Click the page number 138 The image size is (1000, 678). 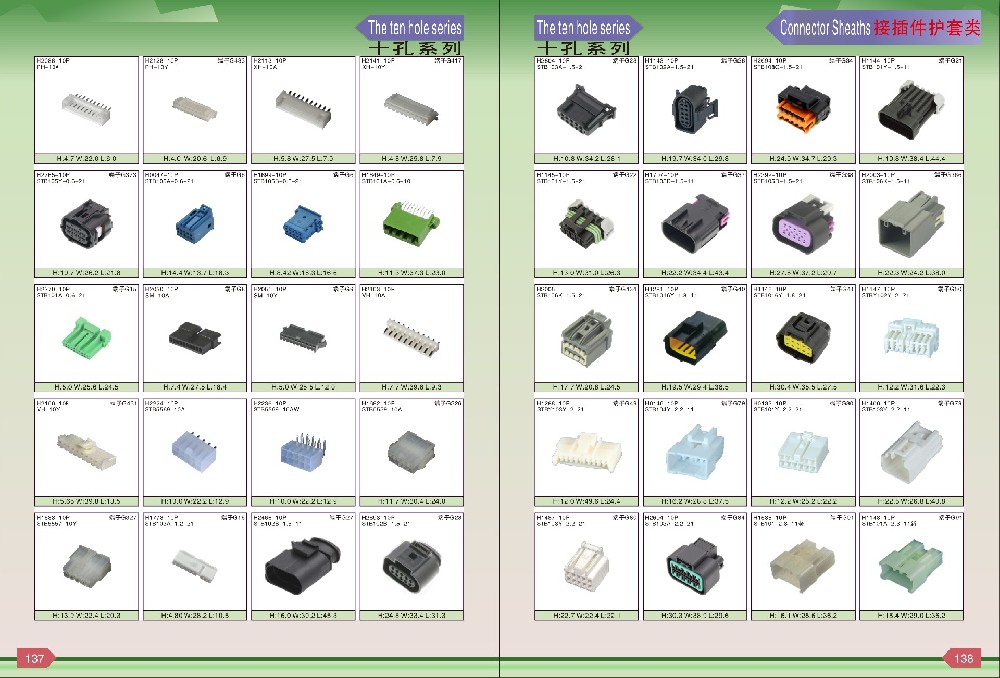click(964, 658)
